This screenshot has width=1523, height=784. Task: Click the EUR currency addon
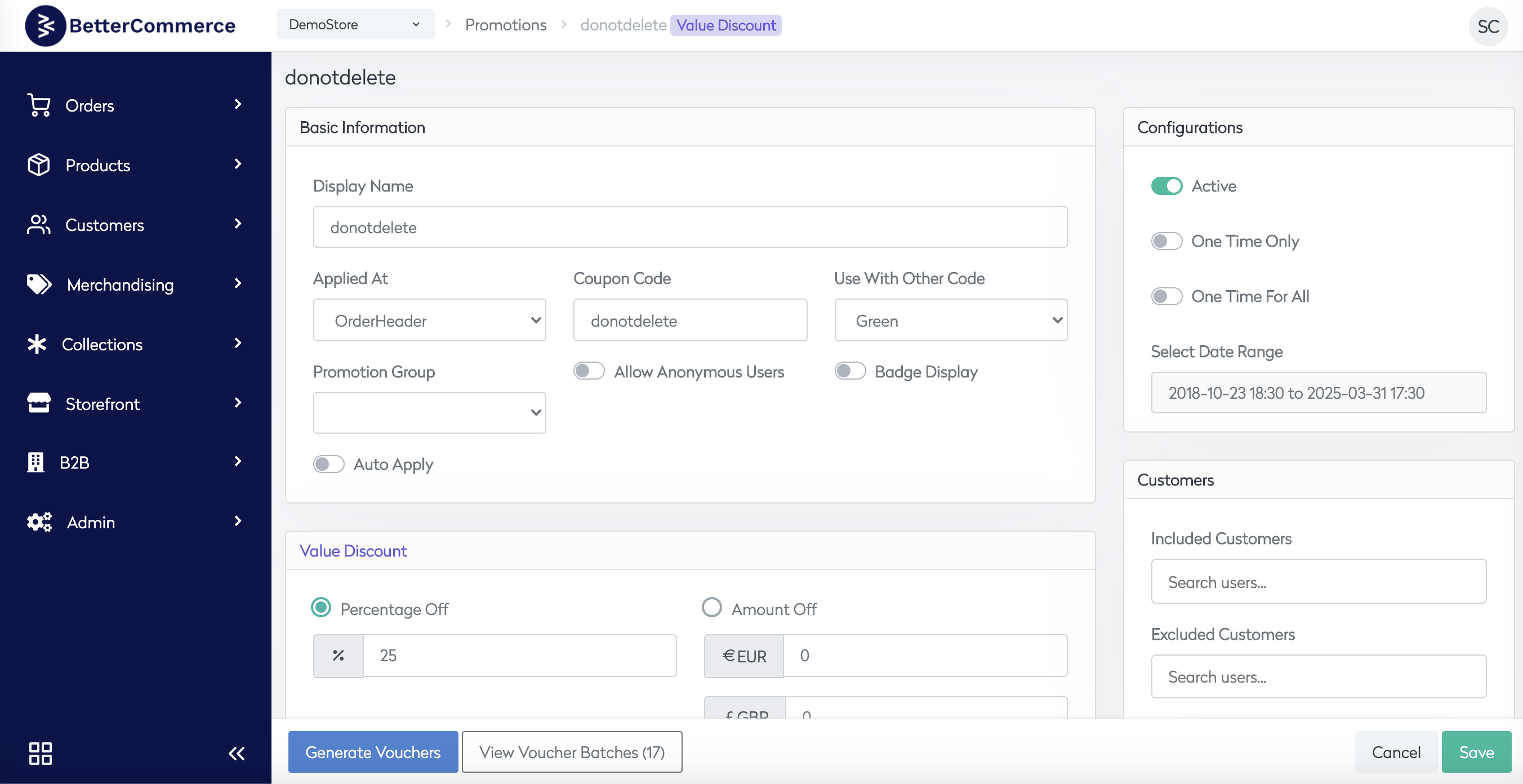pos(744,655)
